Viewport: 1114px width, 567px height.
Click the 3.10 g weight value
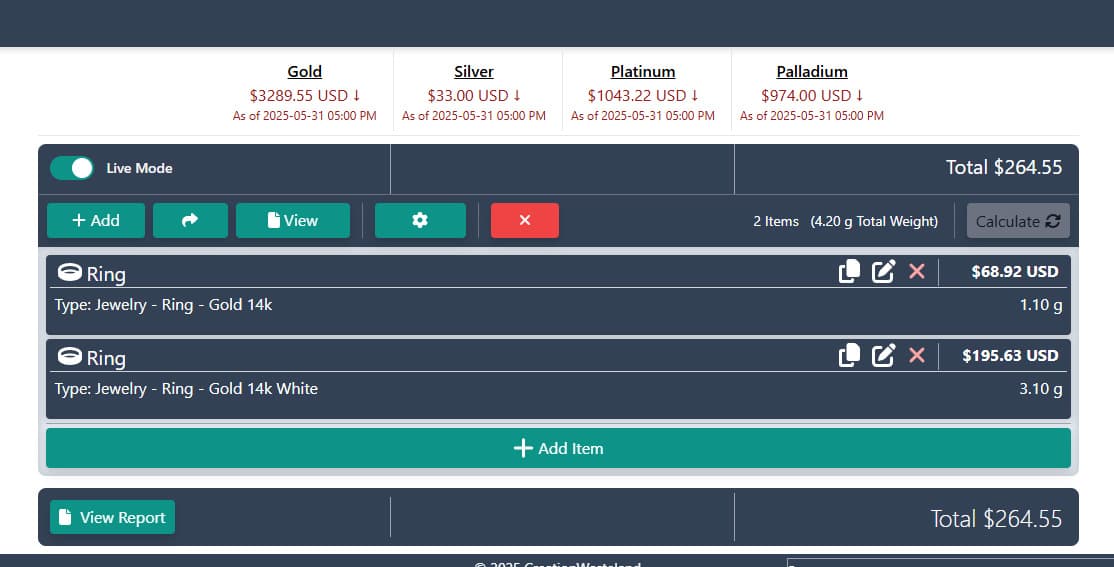pos(1041,389)
